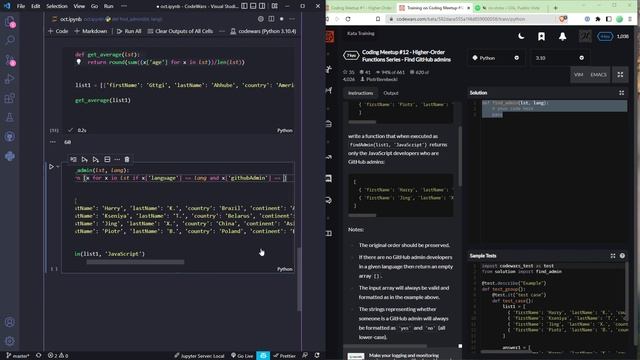
Task: Open the GitHub view in activity bar
Action: click(x=10, y=137)
